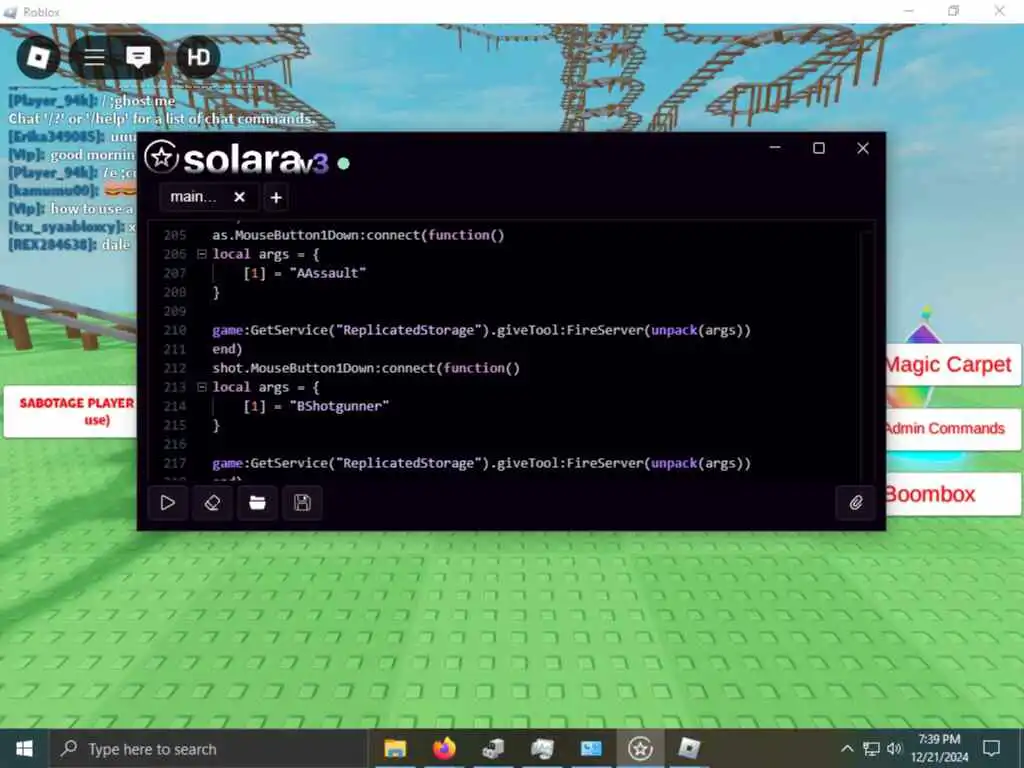Open the fourth pinned taskbar app icon
This screenshot has width=1024, height=768.
542,748
